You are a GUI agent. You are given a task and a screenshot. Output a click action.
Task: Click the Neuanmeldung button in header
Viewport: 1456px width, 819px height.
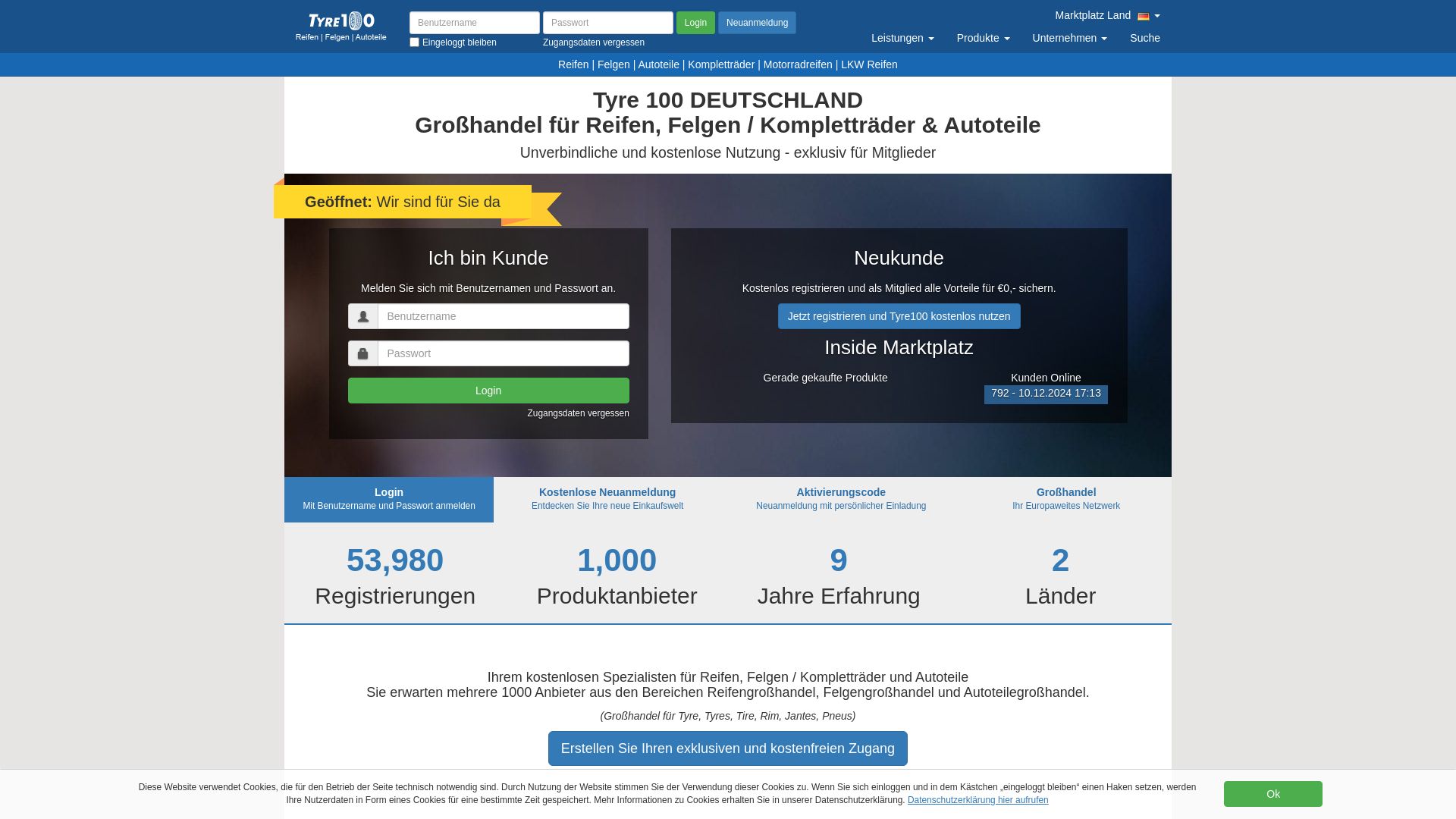pyautogui.click(x=757, y=23)
